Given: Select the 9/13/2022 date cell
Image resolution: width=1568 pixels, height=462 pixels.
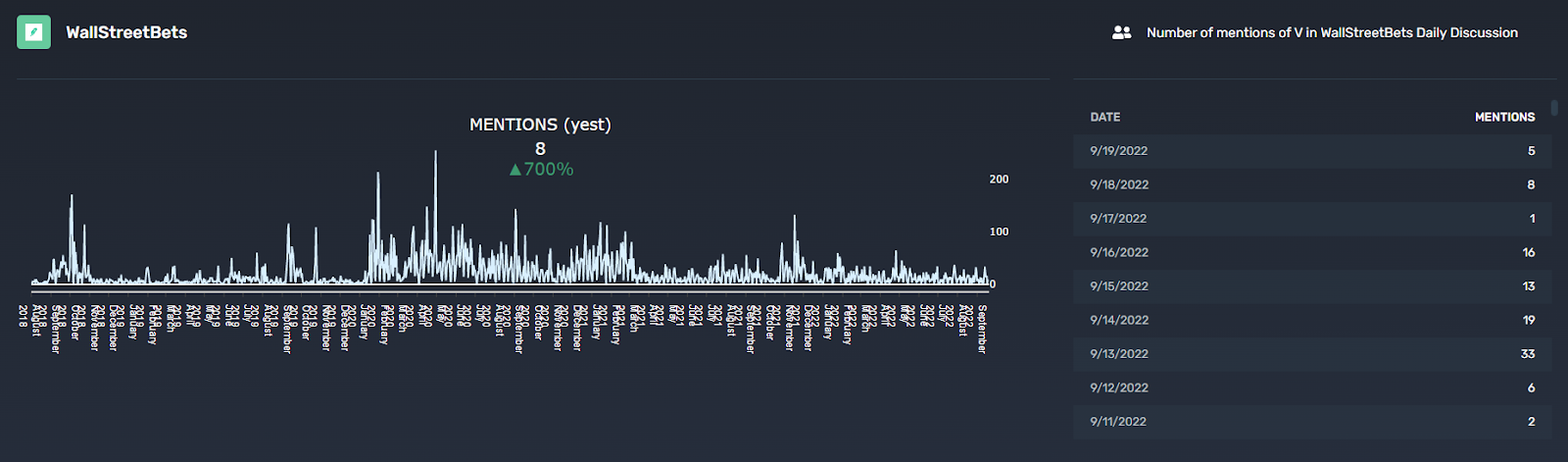Looking at the screenshot, I should [1118, 354].
